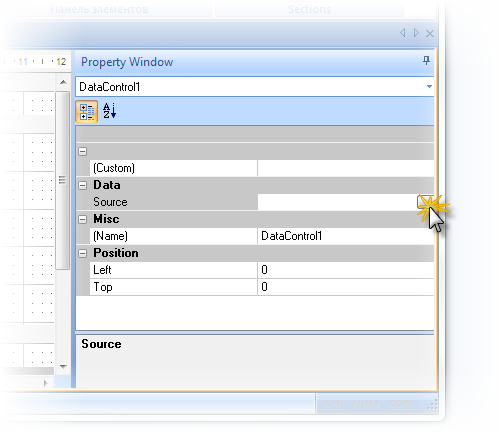Viewport: 501px width, 435px height.
Task: Click the Source value browse button
Action: pos(425,202)
